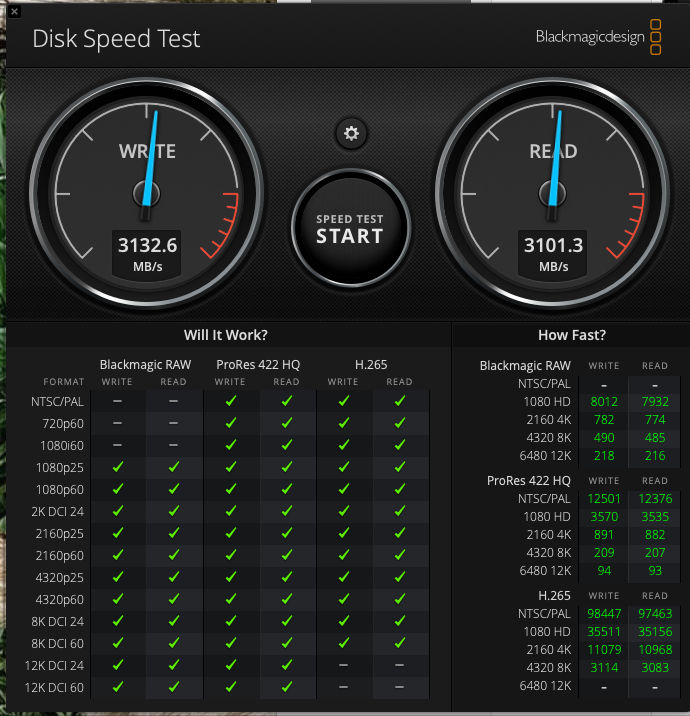Click the 98447 H.265 NTSC/PAL write value
The image size is (690, 716).
(604, 614)
